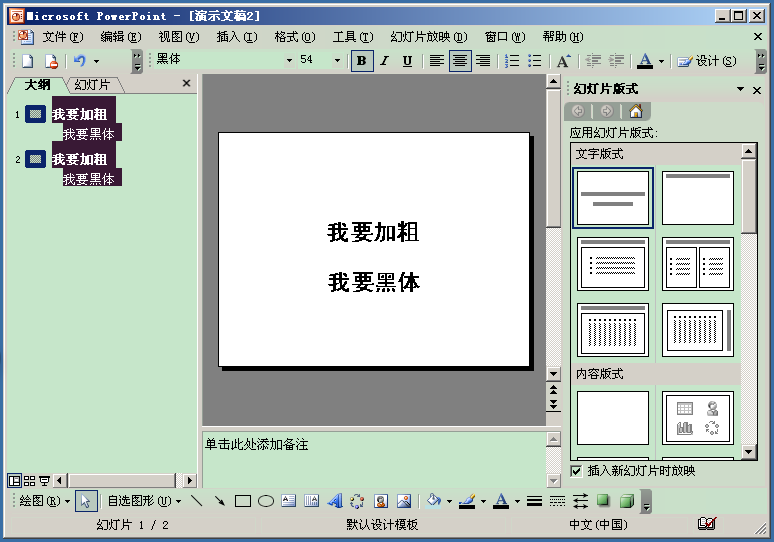
Task: Apply Title and 2-Column Text layout
Action: point(697,264)
